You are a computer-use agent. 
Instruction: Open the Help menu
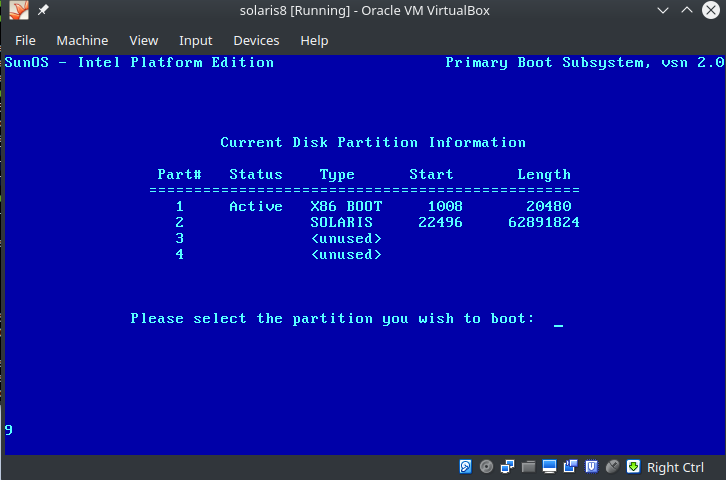[x=314, y=41]
